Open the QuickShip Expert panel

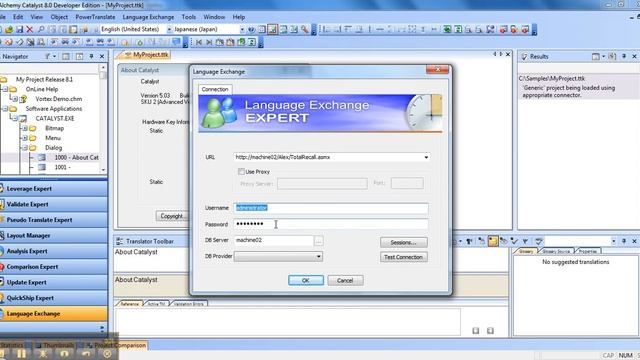pos(53,298)
